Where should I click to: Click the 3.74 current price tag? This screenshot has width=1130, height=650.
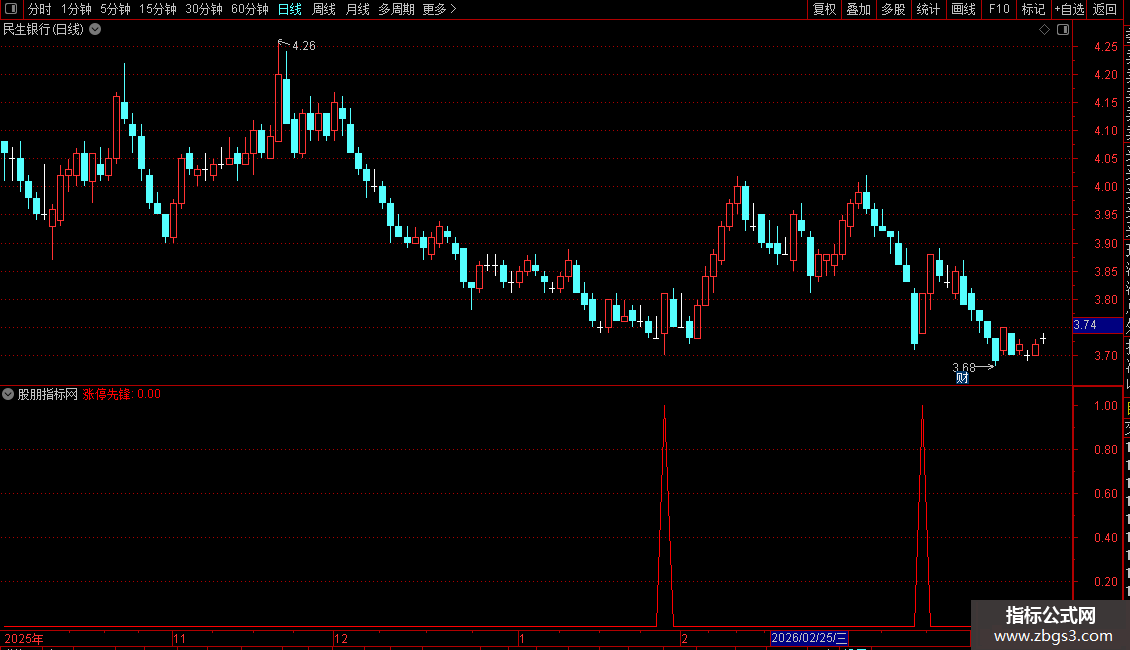click(x=1097, y=325)
